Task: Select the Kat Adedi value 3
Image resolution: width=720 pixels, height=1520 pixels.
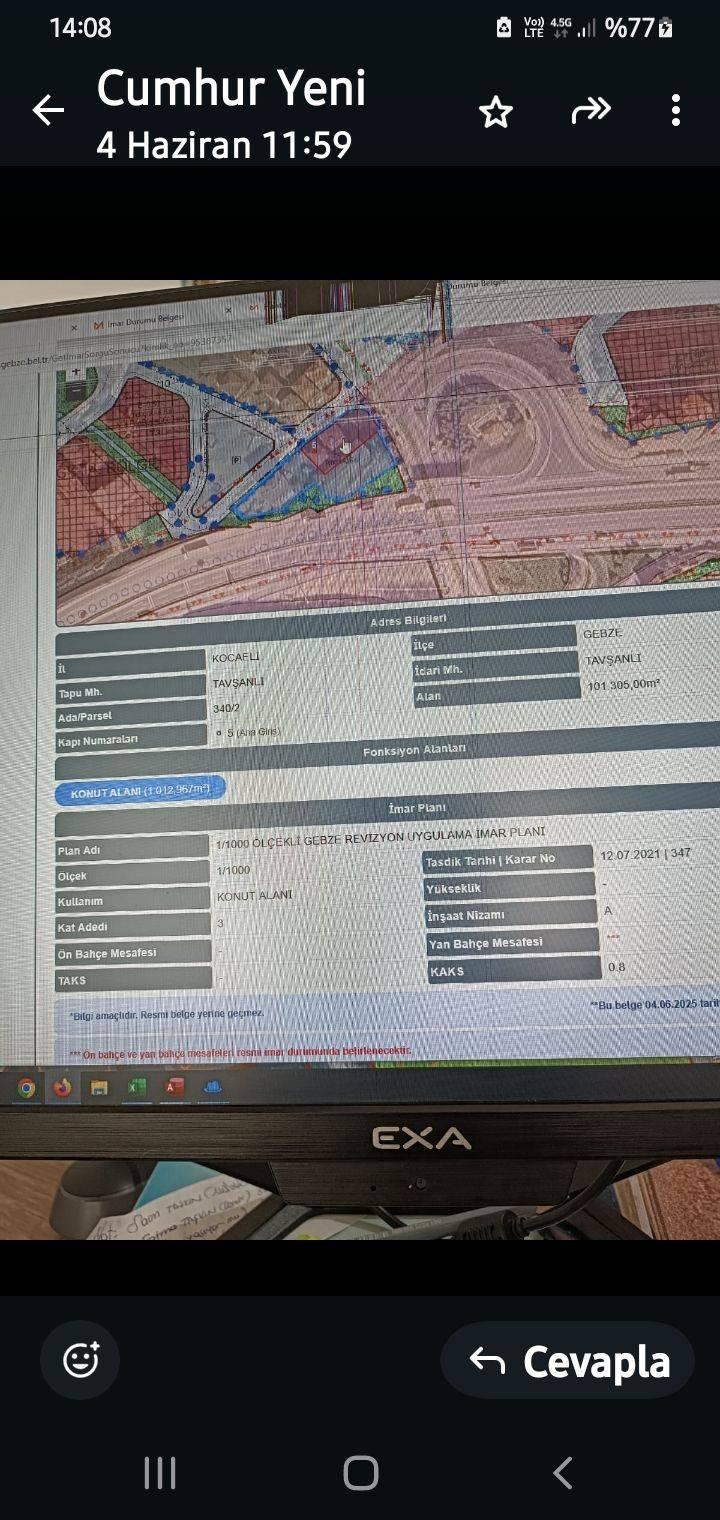Action: click(220, 923)
